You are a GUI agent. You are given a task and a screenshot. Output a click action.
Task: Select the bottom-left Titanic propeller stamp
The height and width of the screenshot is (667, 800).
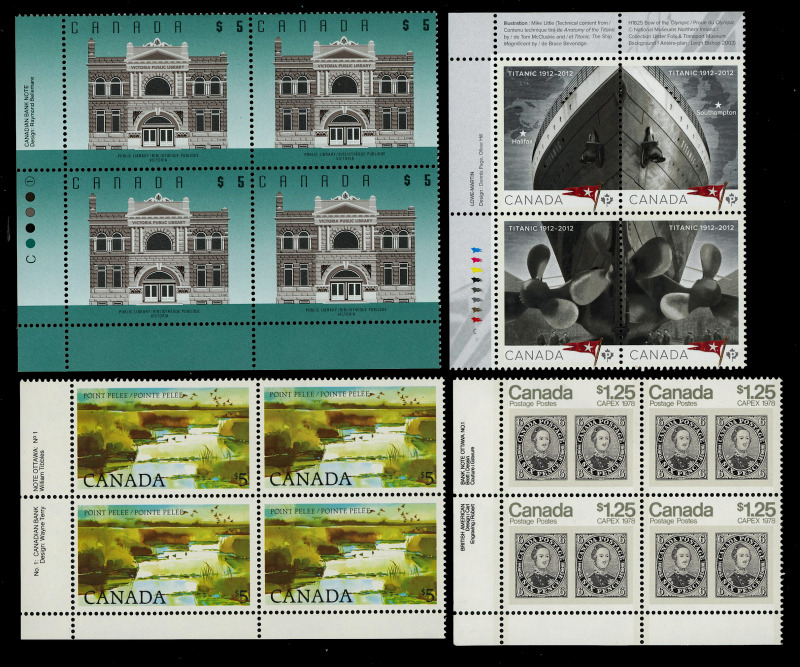pos(561,292)
